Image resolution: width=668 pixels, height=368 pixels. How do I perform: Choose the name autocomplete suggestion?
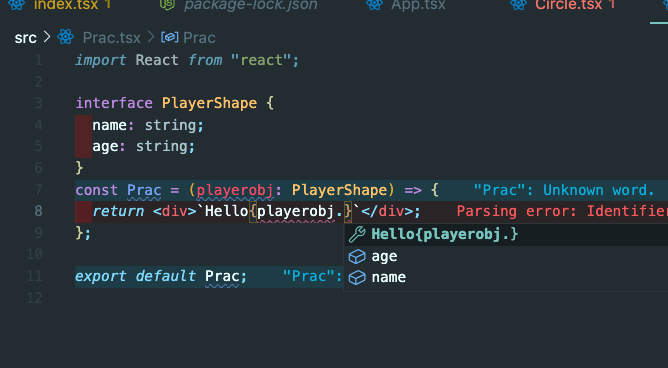pyautogui.click(x=506, y=278)
